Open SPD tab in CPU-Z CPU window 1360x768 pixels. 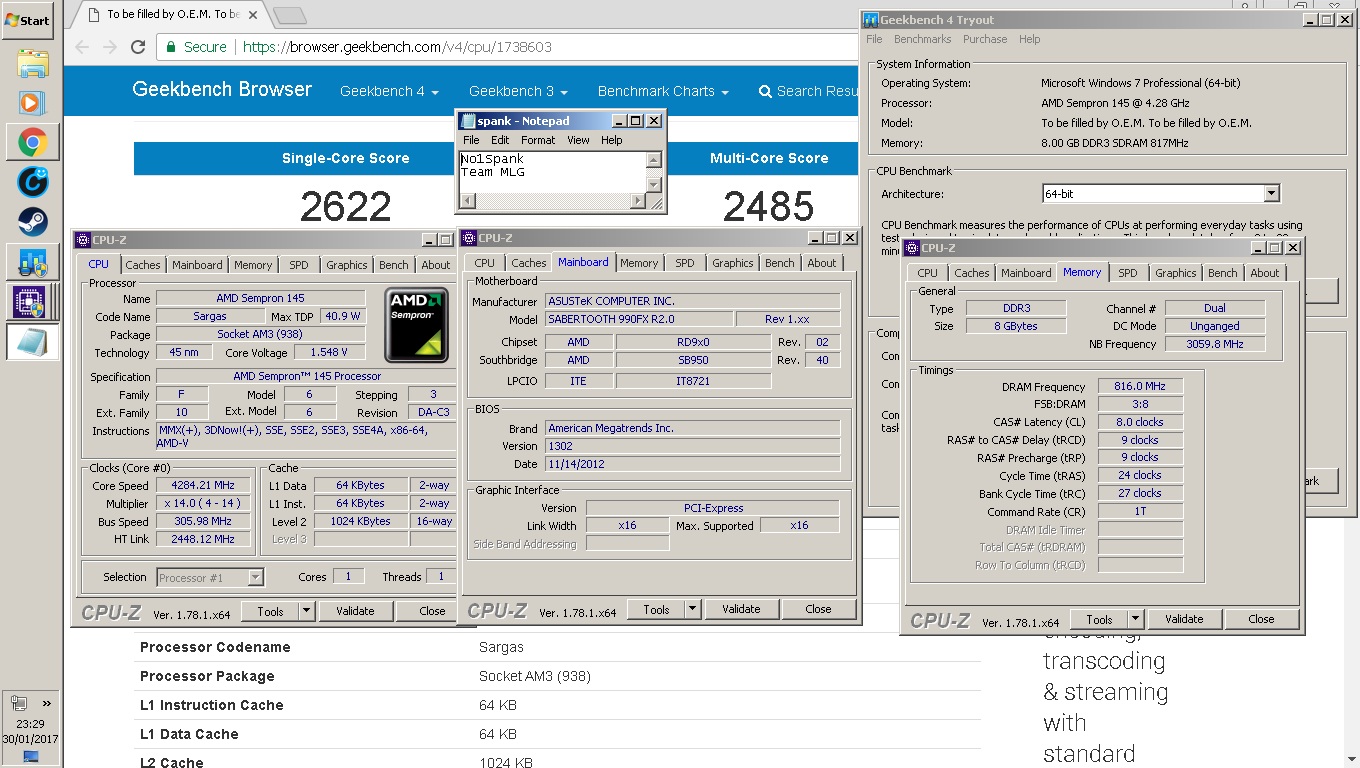tap(299, 265)
